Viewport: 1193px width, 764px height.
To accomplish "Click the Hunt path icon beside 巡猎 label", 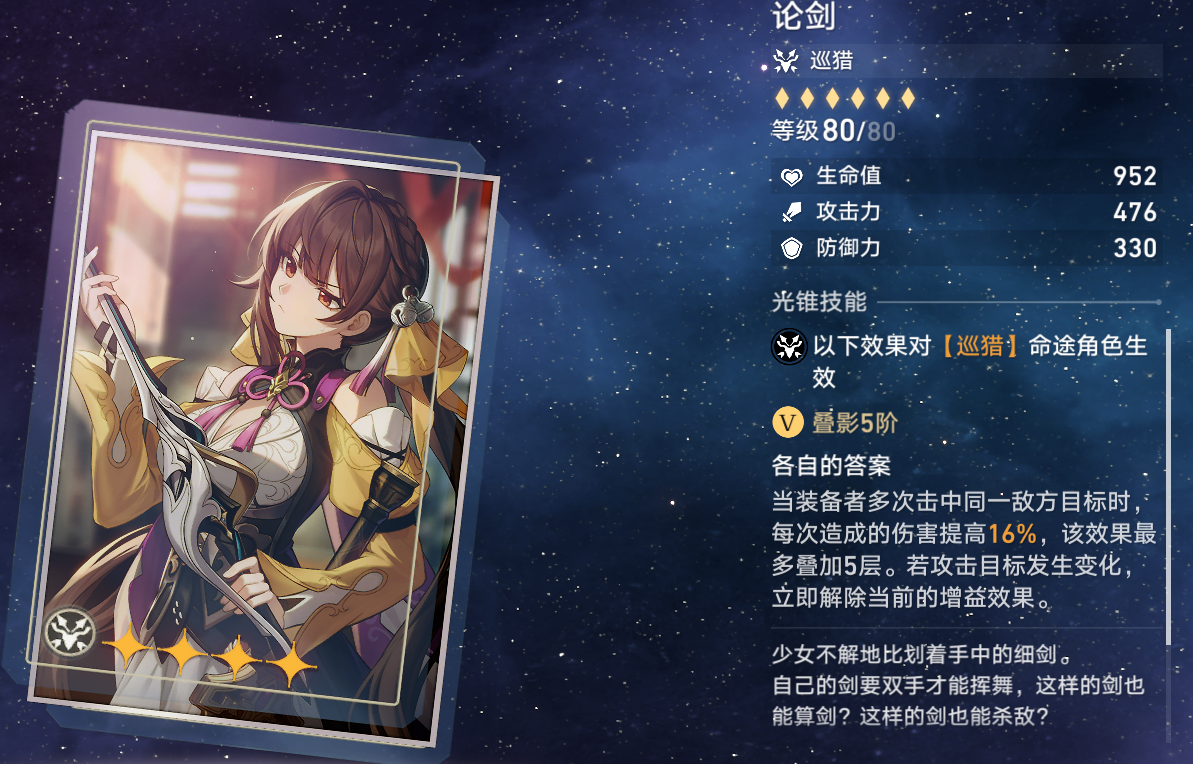I will (786, 60).
